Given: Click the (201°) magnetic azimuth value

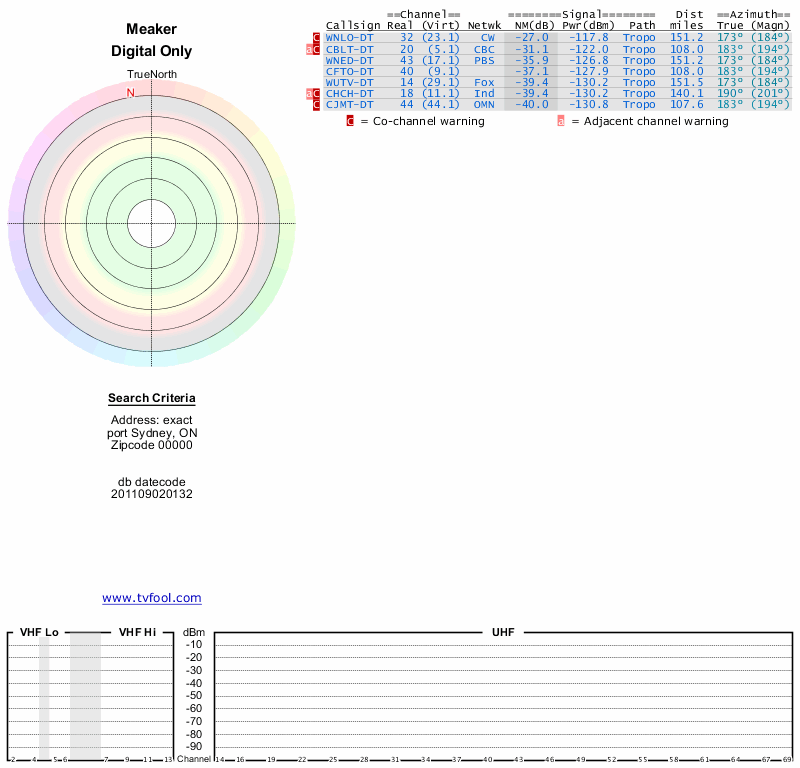Looking at the screenshot, I should [x=770, y=94].
